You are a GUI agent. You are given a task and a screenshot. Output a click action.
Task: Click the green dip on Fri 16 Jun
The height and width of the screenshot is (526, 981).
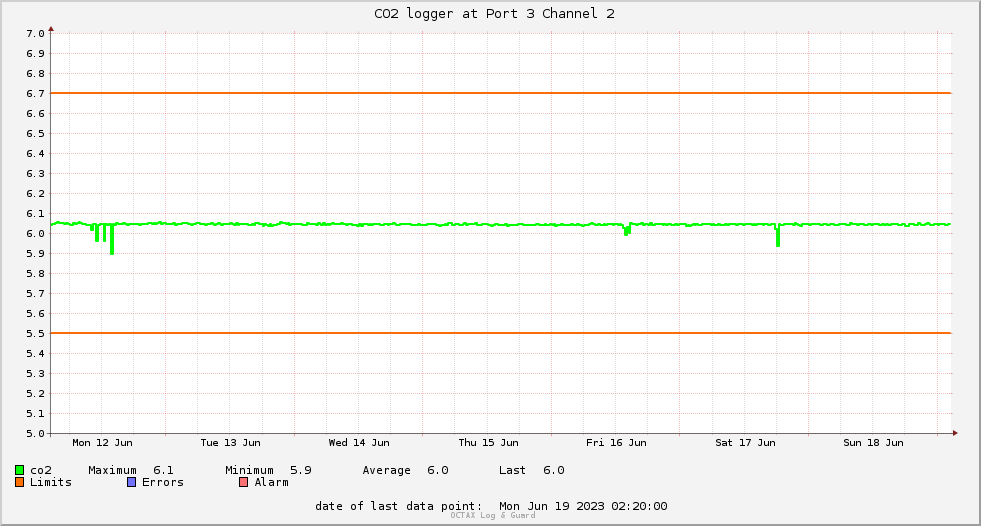point(627,230)
